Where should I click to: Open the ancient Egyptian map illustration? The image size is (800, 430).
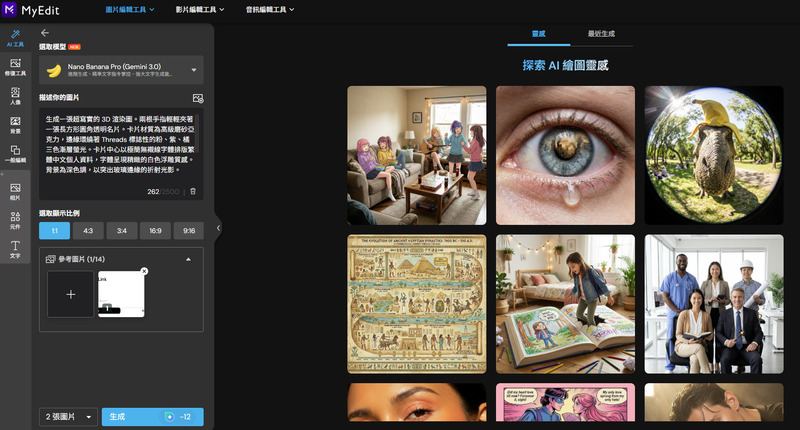pyautogui.click(x=417, y=304)
